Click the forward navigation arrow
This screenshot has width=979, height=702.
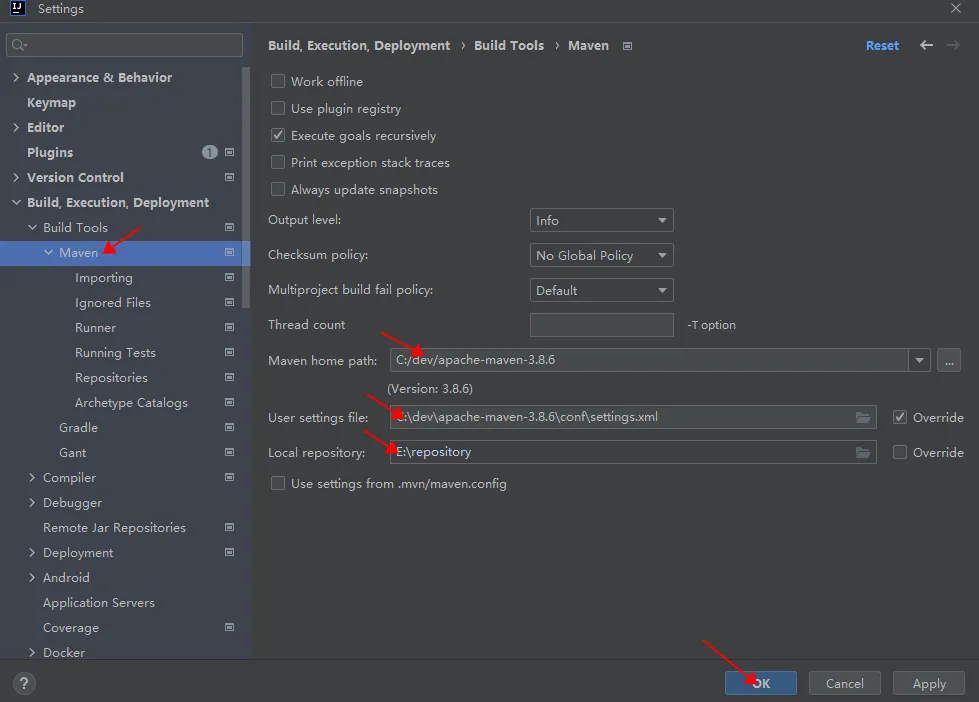coord(954,45)
